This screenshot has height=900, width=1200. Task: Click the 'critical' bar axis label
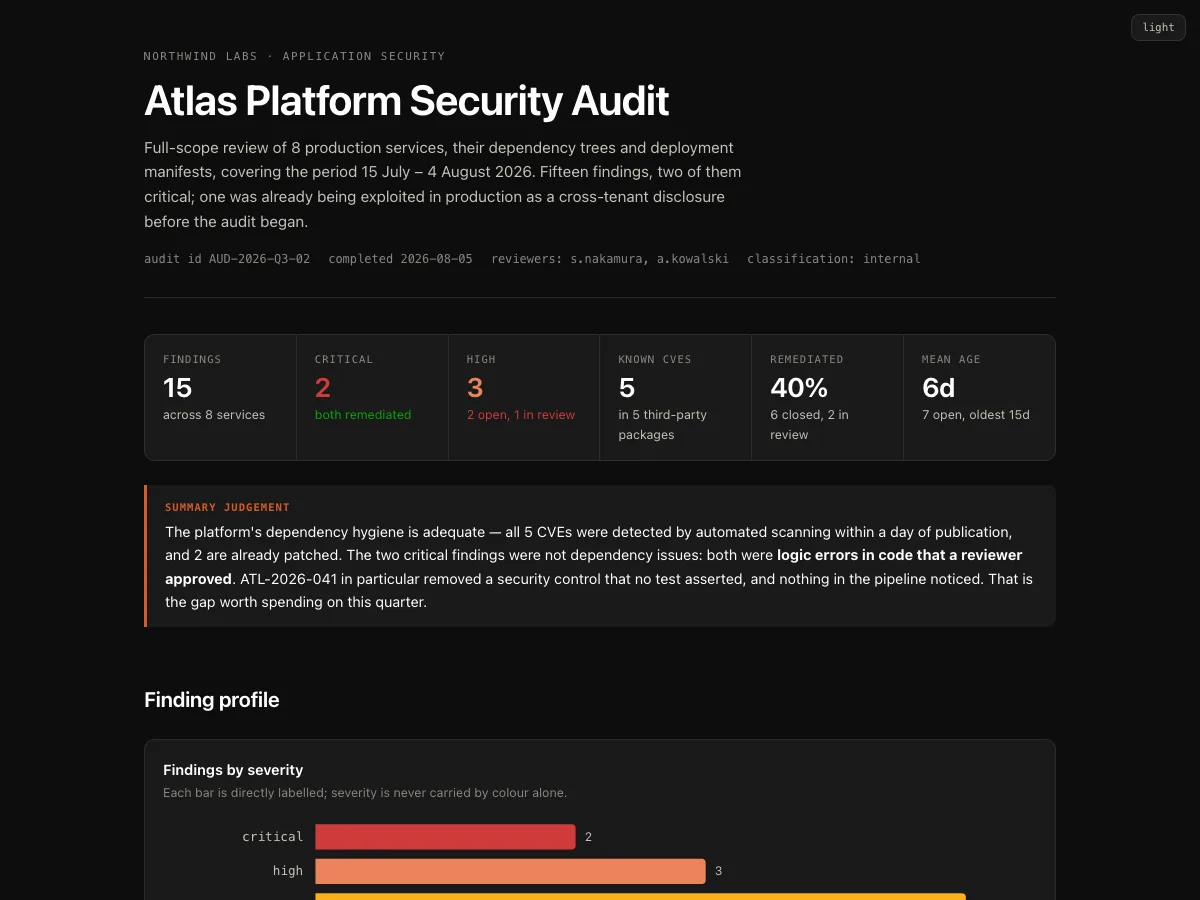coord(272,837)
